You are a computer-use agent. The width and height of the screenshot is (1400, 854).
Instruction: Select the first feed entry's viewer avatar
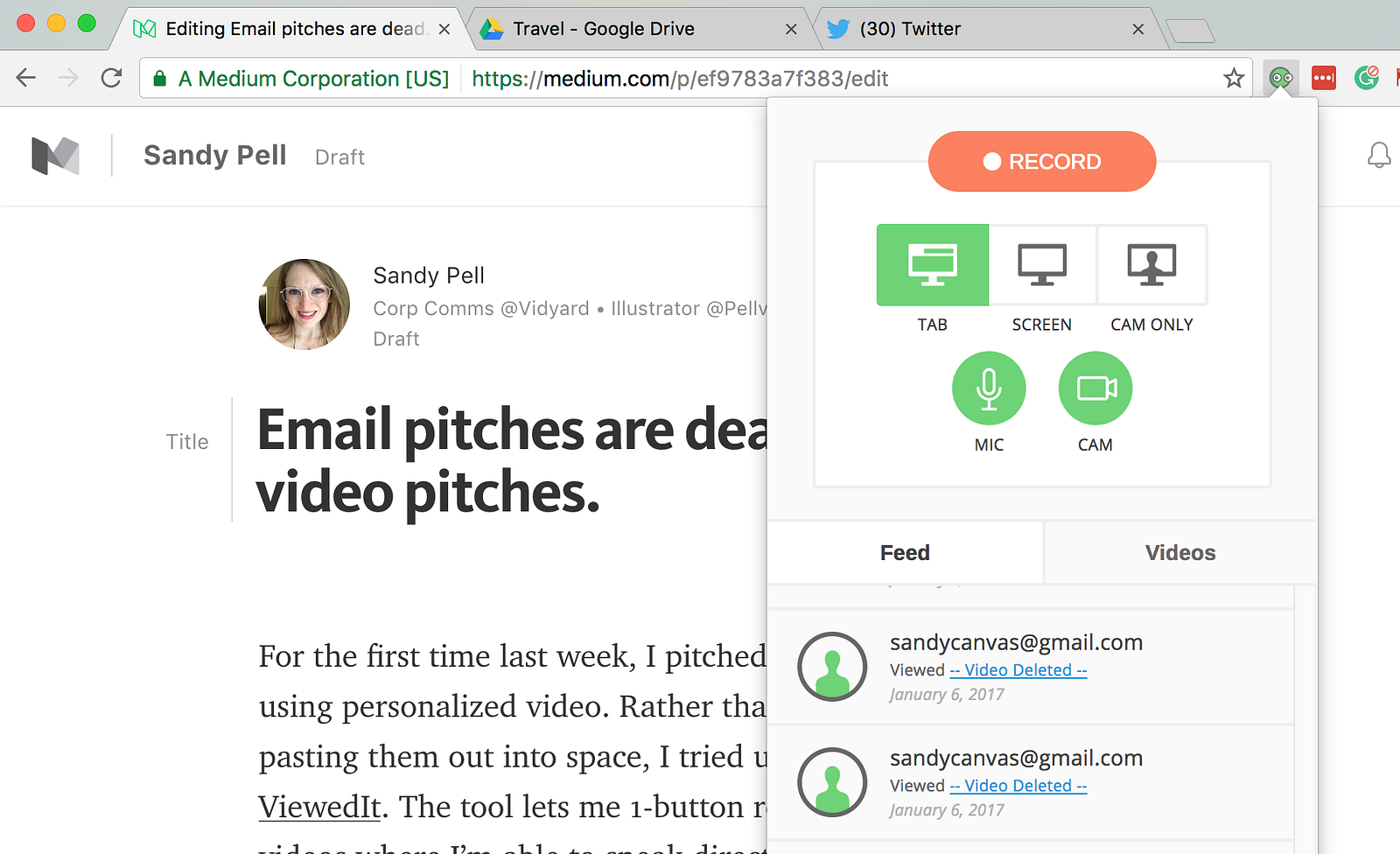(832, 667)
